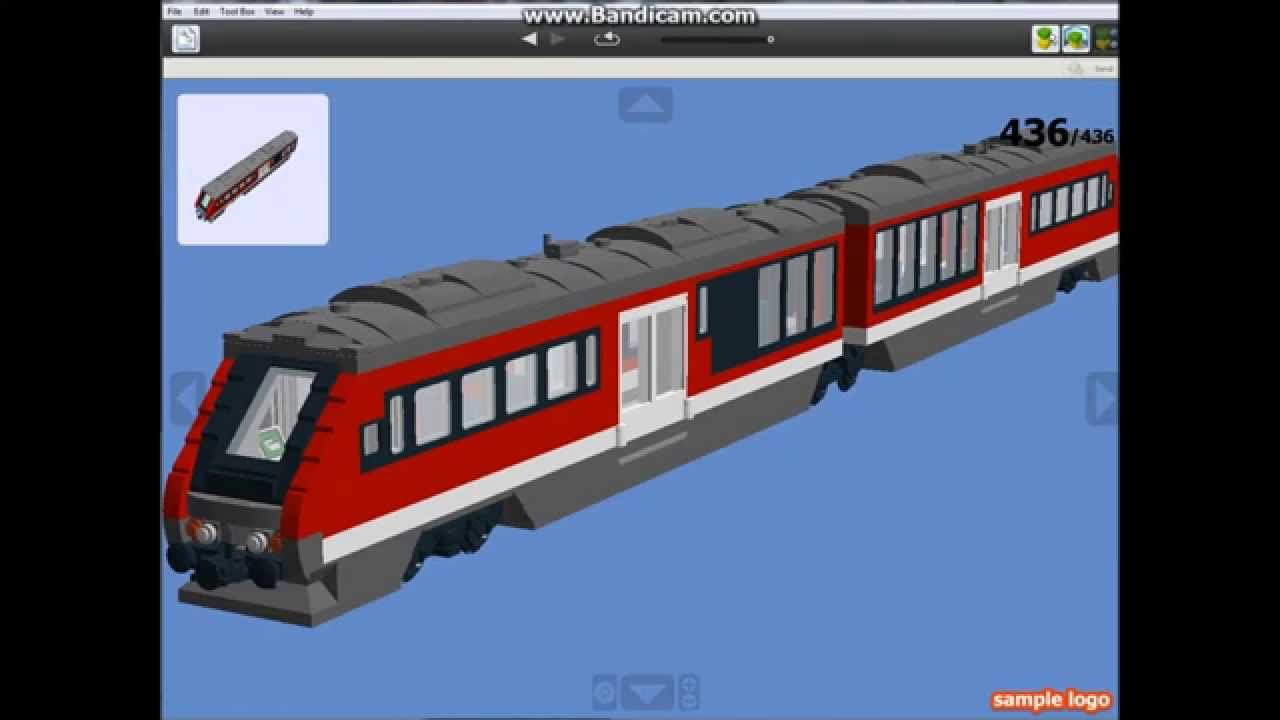Image resolution: width=1280 pixels, height=720 pixels.
Task: Click the replay step loop icon
Action: (x=607, y=39)
